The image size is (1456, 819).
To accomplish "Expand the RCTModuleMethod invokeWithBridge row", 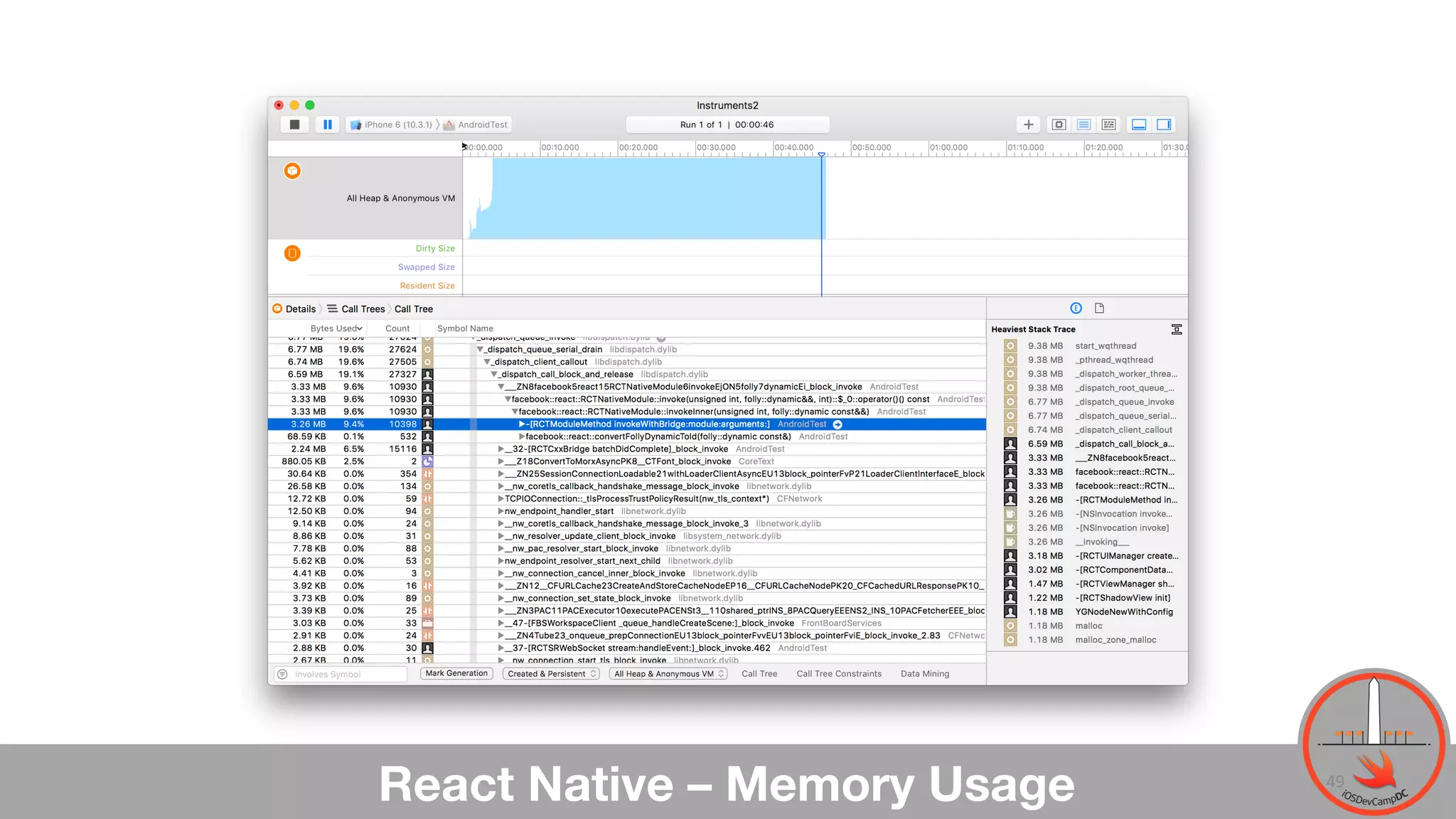I will 522,424.
